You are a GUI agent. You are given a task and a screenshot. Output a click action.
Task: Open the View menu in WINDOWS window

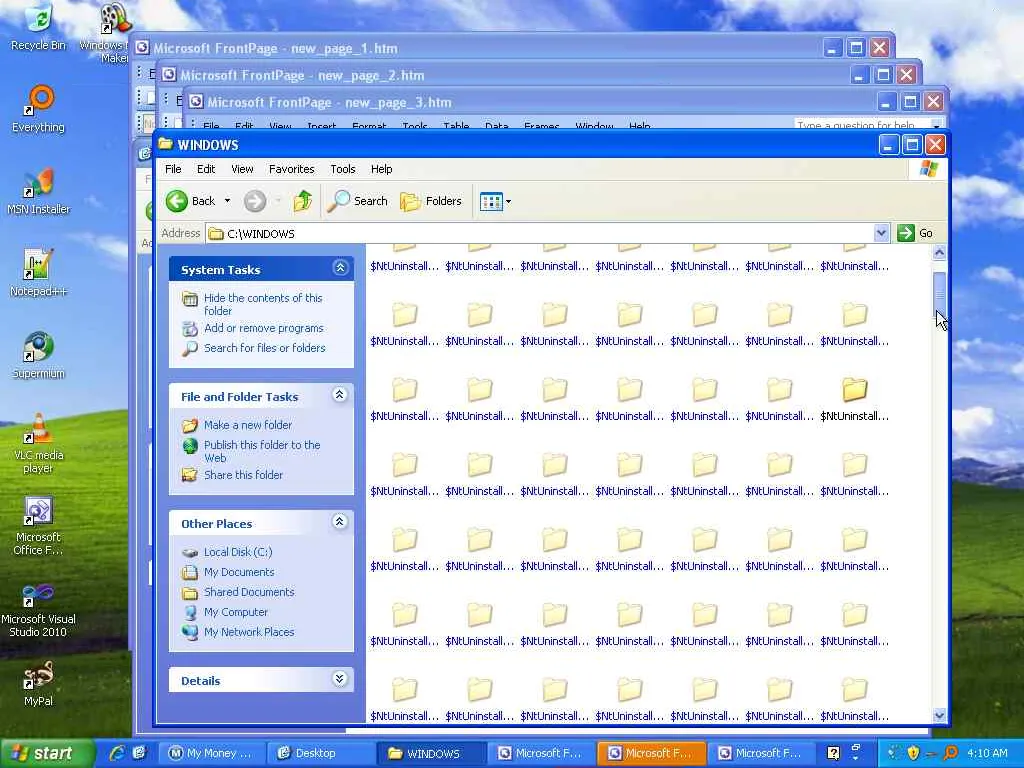(x=242, y=169)
